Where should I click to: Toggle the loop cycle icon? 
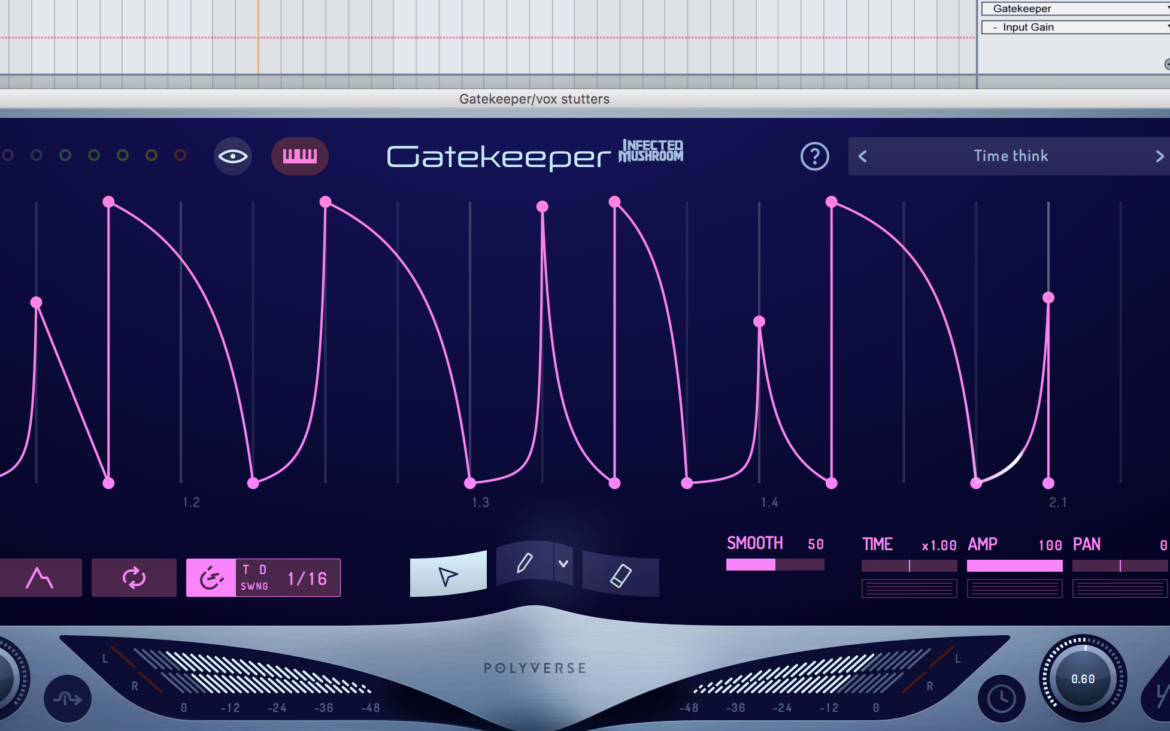[x=133, y=577]
